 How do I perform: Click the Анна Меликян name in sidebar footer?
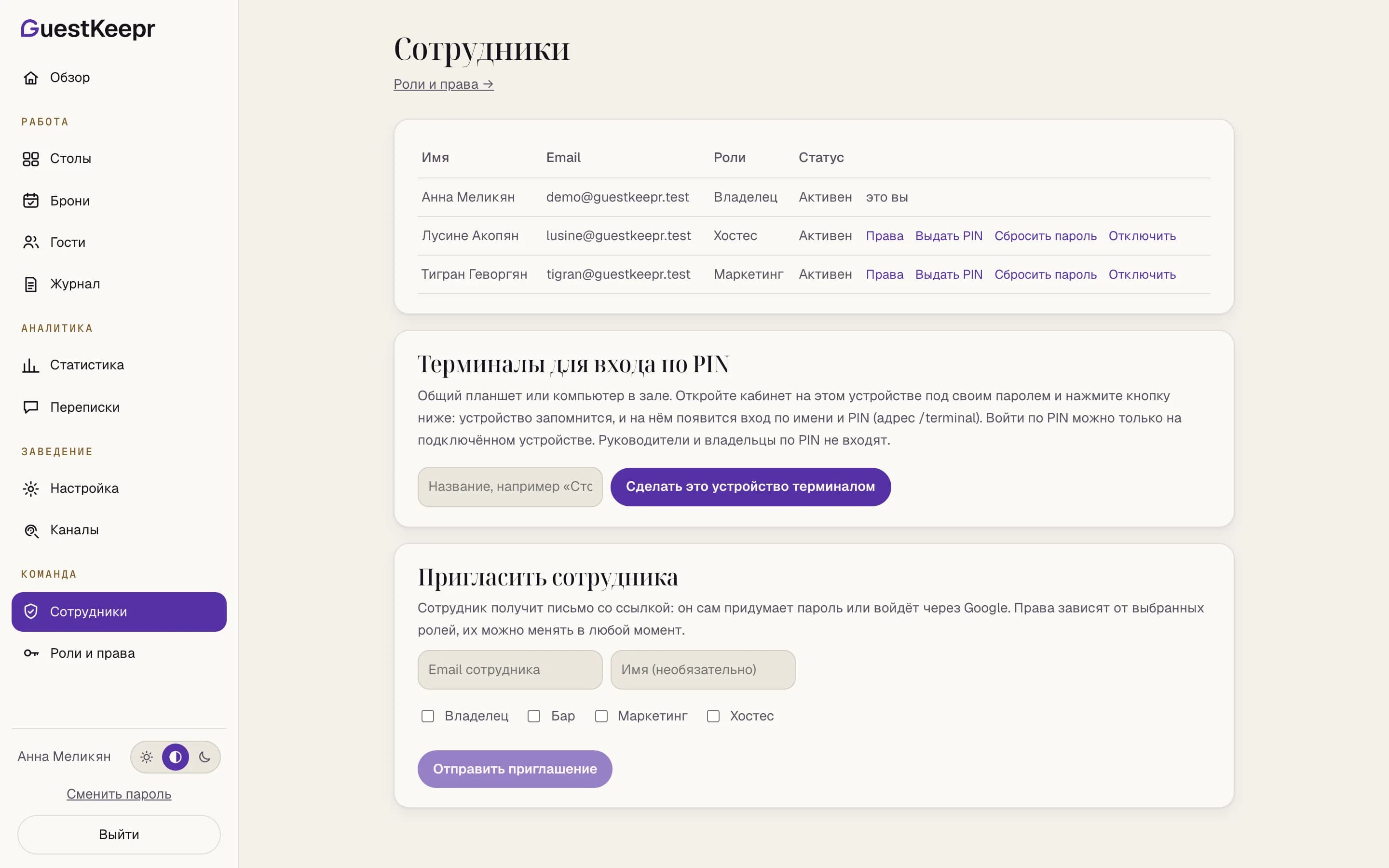click(64, 757)
